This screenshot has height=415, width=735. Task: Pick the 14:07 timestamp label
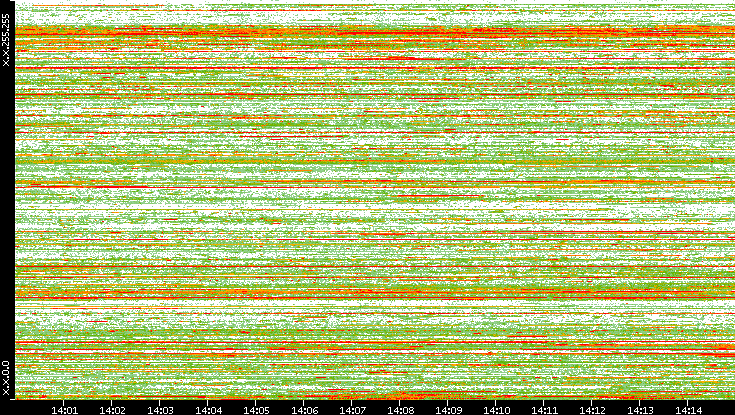pos(353,409)
